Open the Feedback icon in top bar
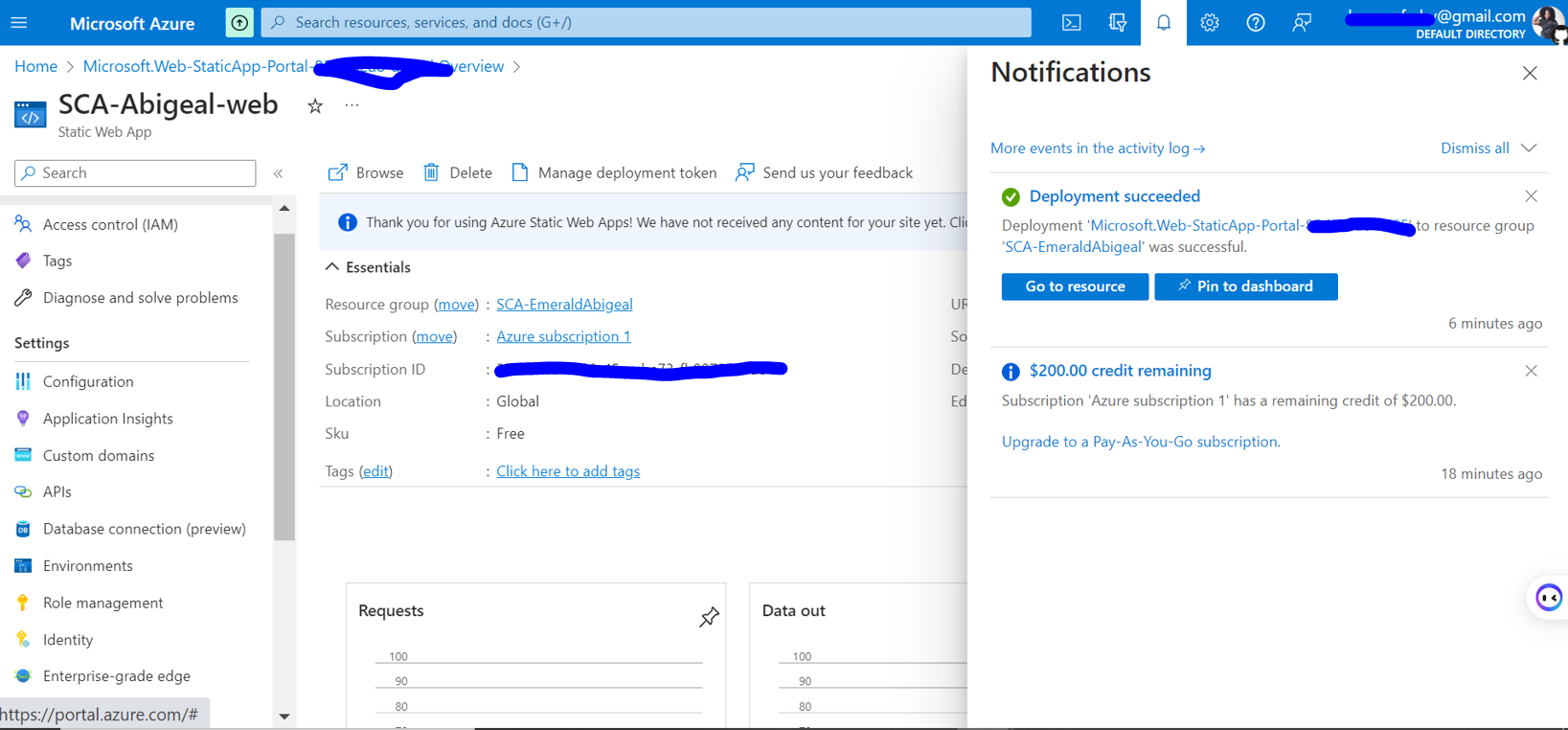 pyautogui.click(x=1301, y=23)
